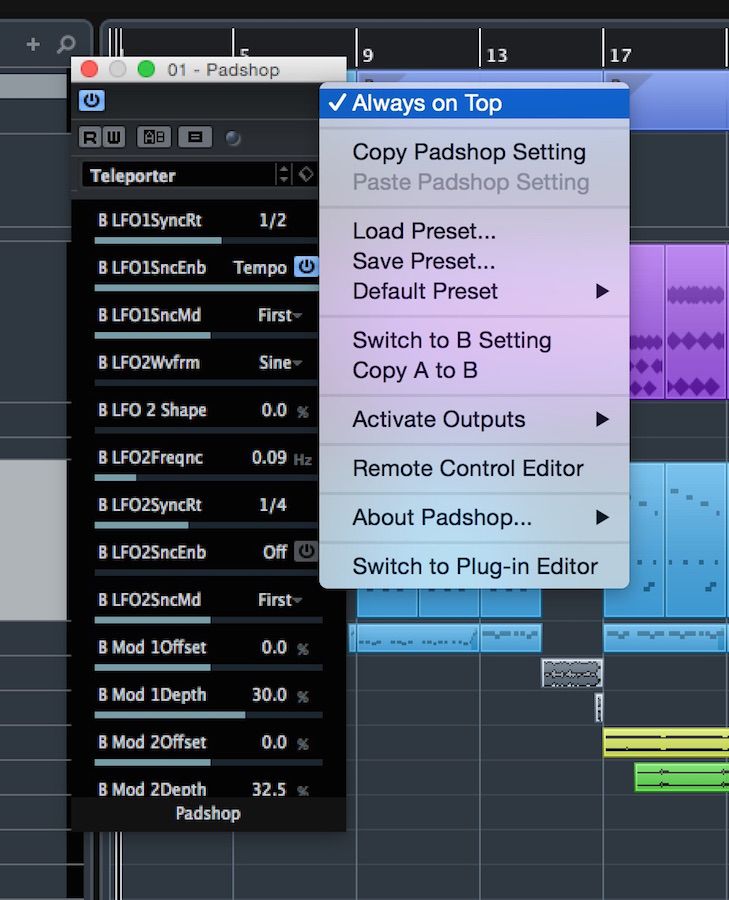
Task: Click the add track plus icon
Action: pos(33,44)
